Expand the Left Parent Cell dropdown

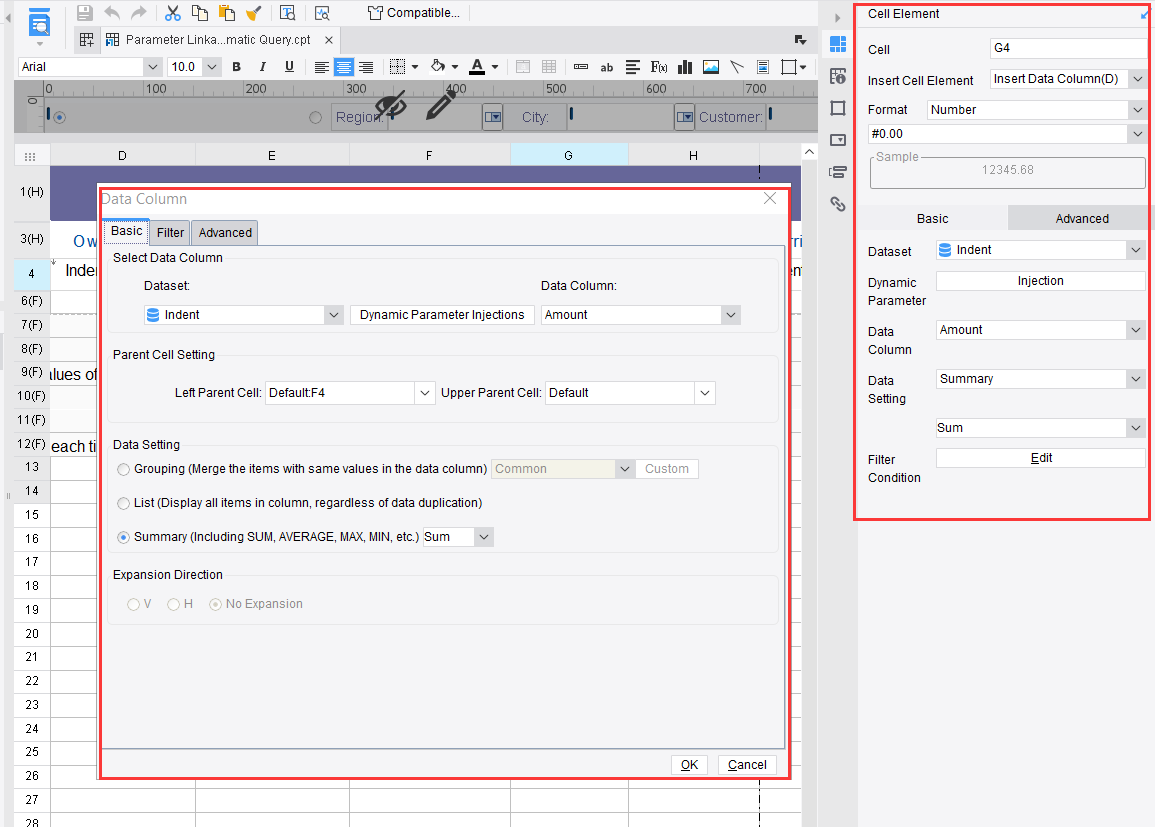point(425,392)
